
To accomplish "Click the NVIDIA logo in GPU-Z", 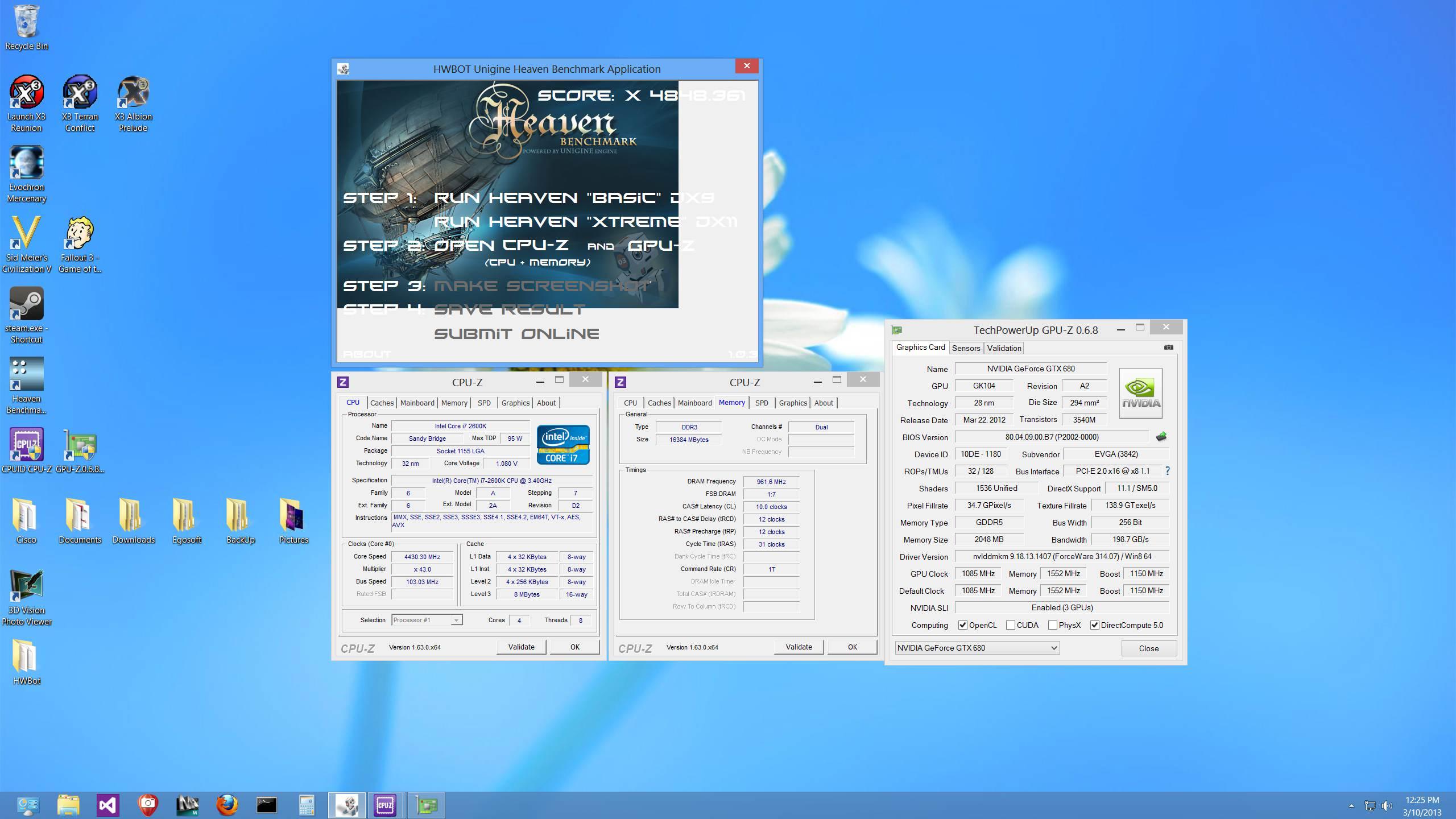I will (1140, 393).
